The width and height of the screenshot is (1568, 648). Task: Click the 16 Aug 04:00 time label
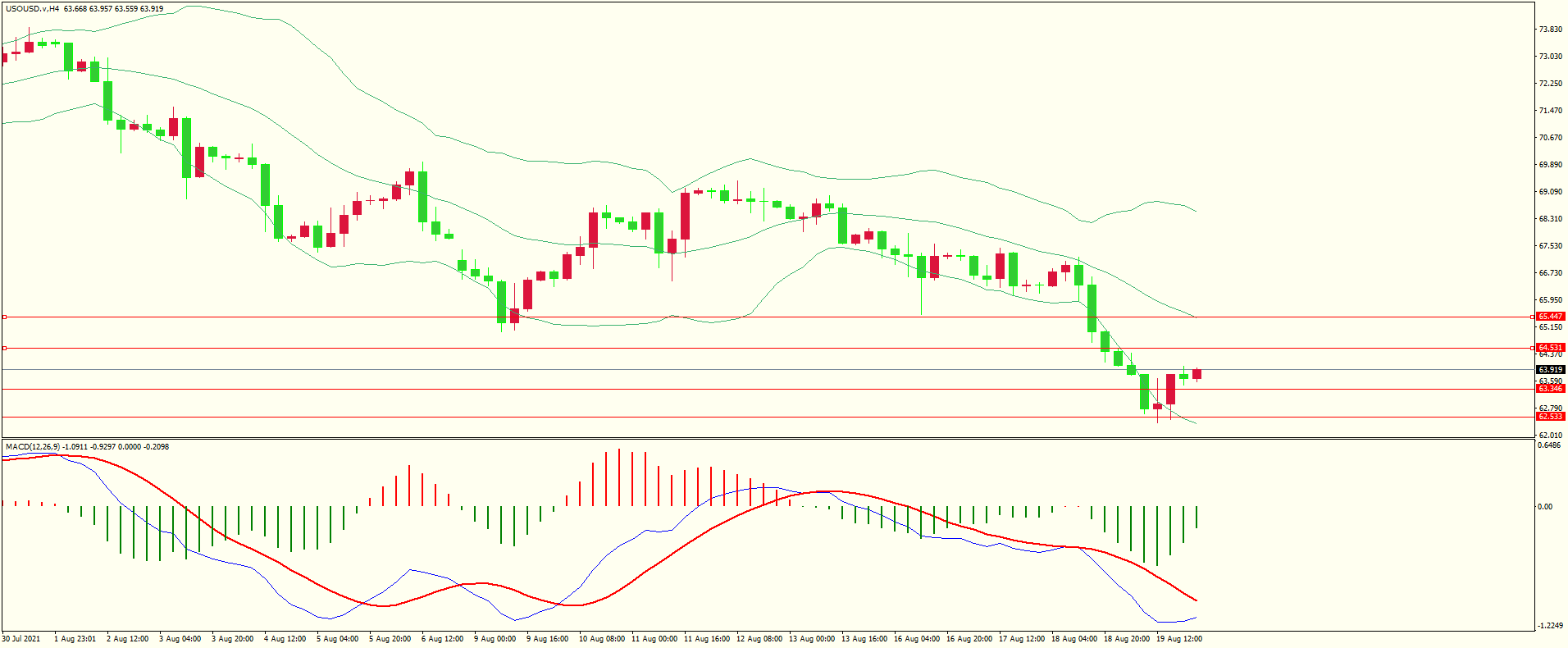tap(916, 639)
